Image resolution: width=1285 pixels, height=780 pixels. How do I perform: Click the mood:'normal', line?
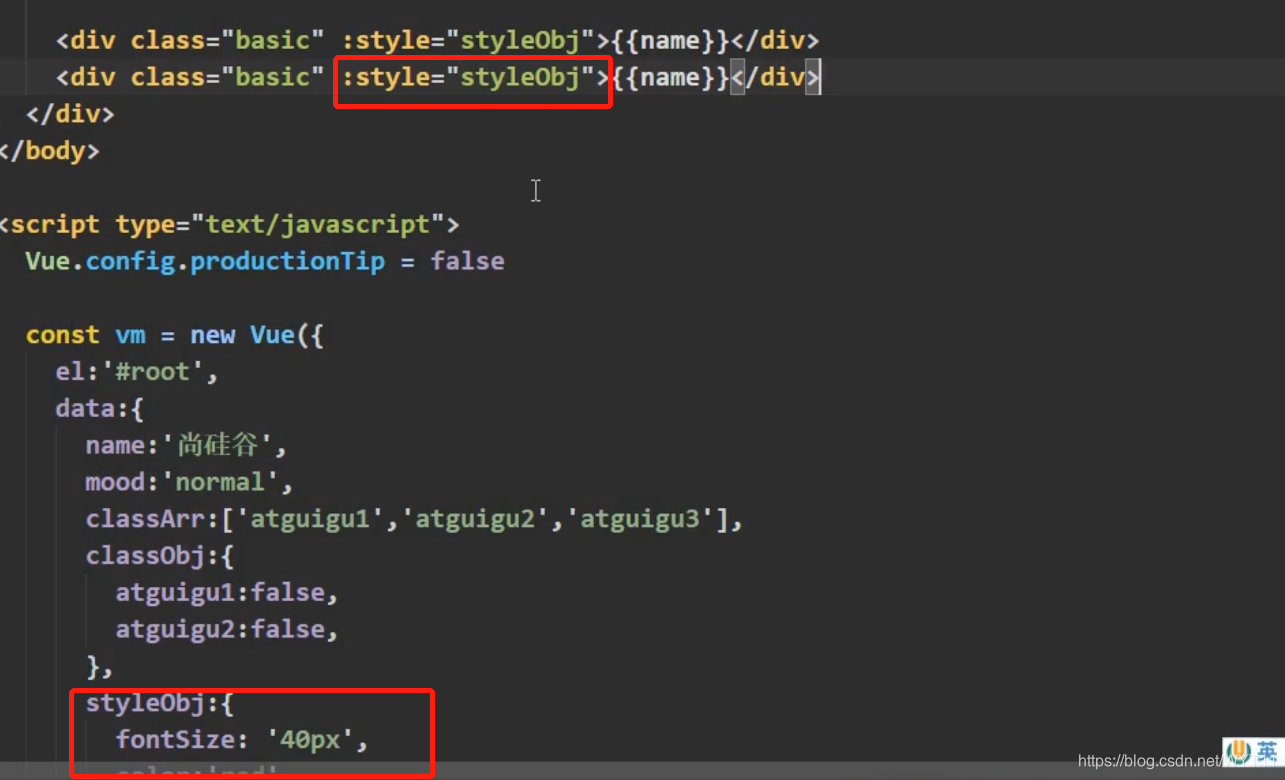(190, 482)
